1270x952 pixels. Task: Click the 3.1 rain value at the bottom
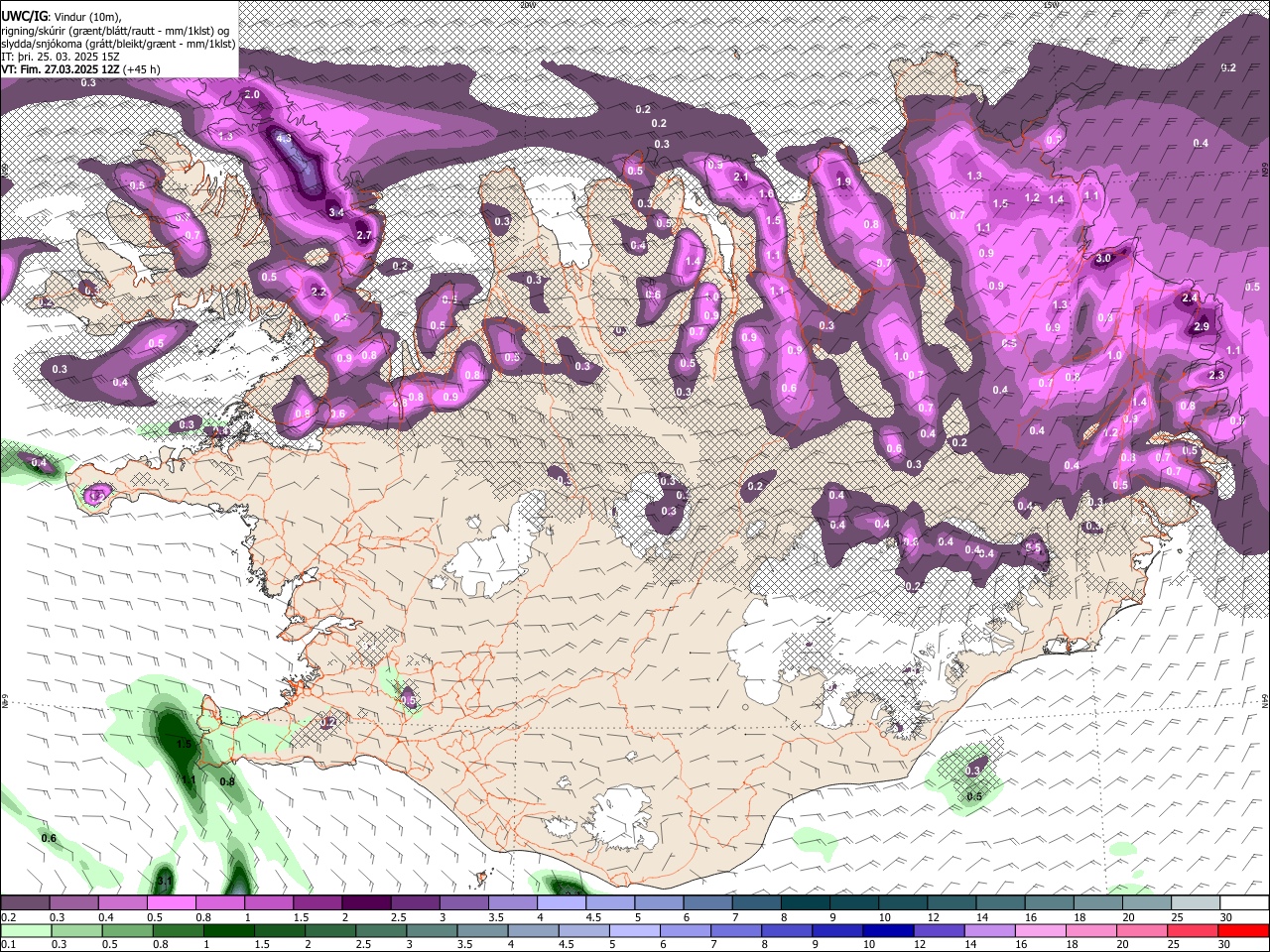166,880
